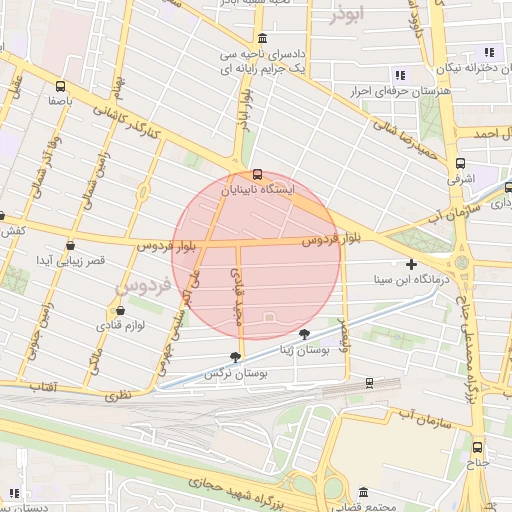The image size is (512, 512).
Task: Click the tree icon for بوستان نرگس
Action: pos(235,357)
